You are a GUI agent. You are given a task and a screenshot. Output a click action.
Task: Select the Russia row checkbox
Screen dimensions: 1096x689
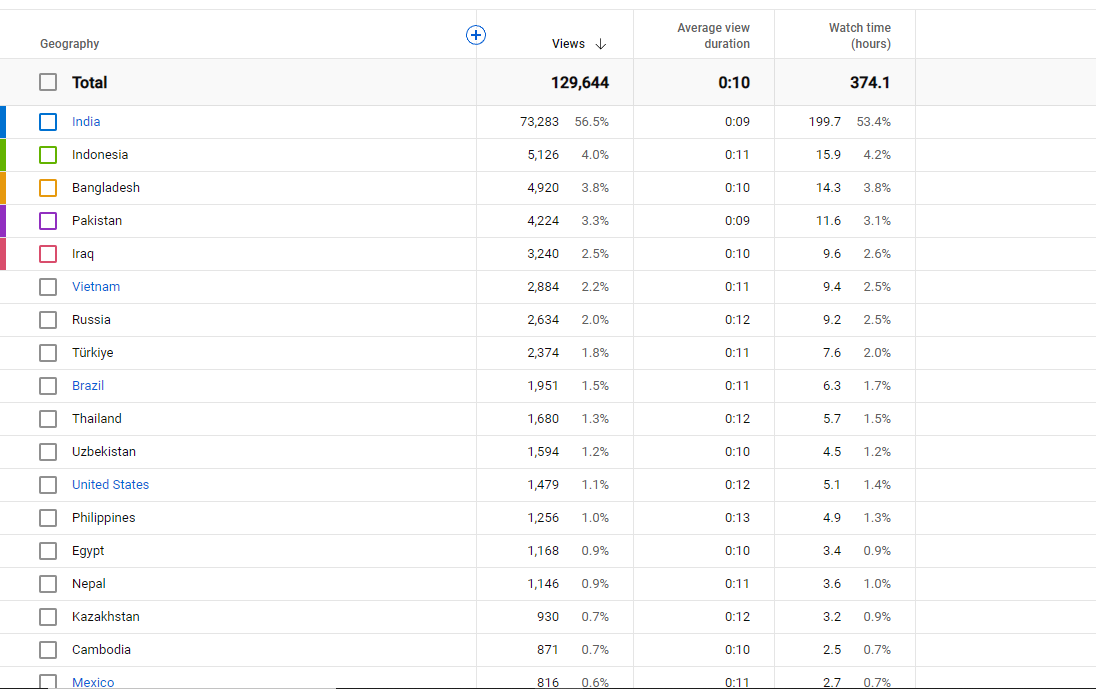[48, 320]
